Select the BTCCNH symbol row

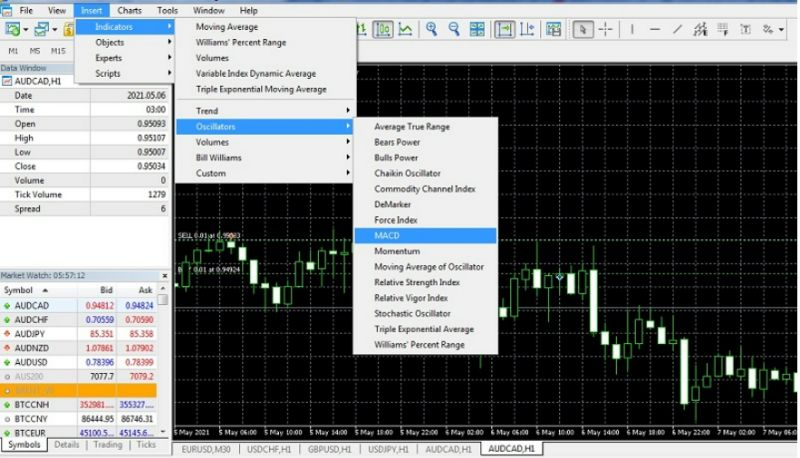79,405
